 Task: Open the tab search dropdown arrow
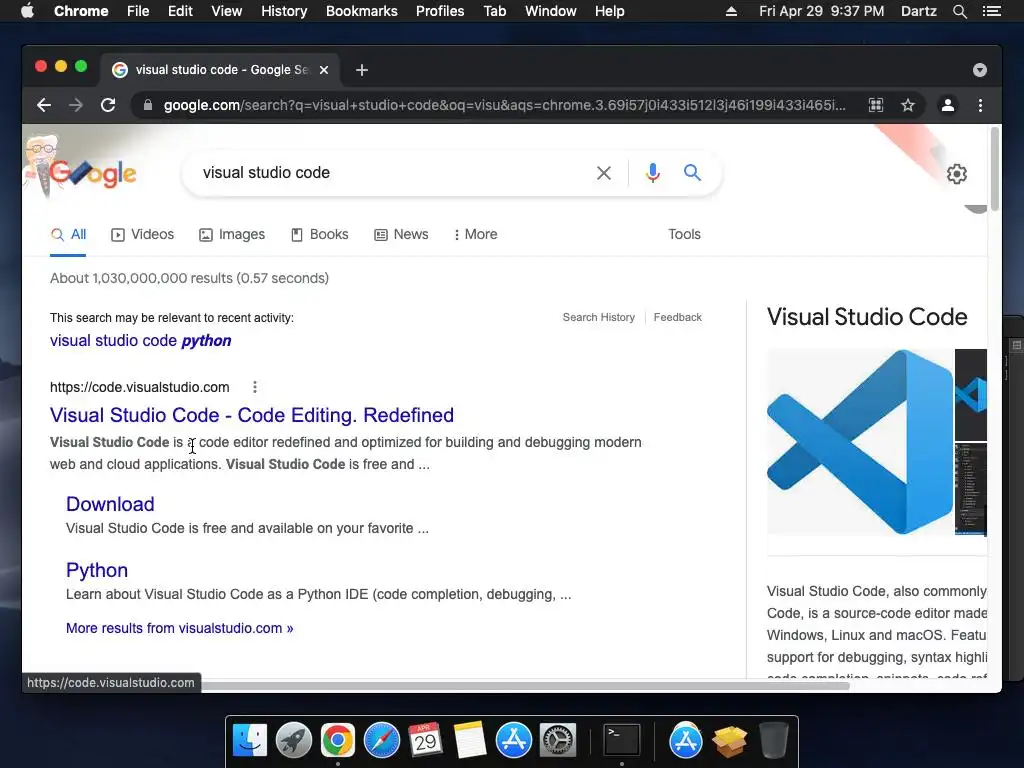(x=980, y=70)
